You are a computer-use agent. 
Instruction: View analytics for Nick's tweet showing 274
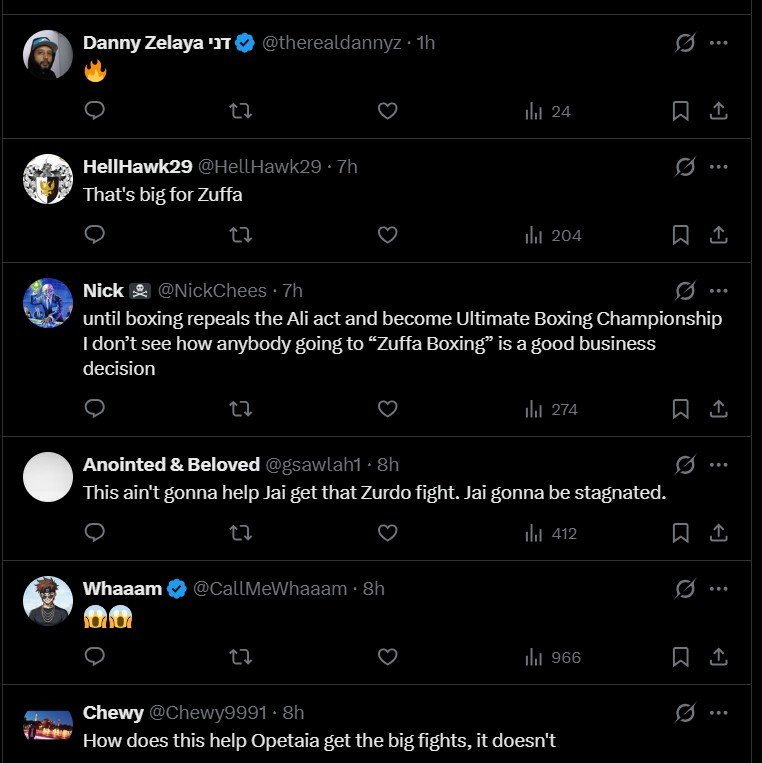coord(551,409)
